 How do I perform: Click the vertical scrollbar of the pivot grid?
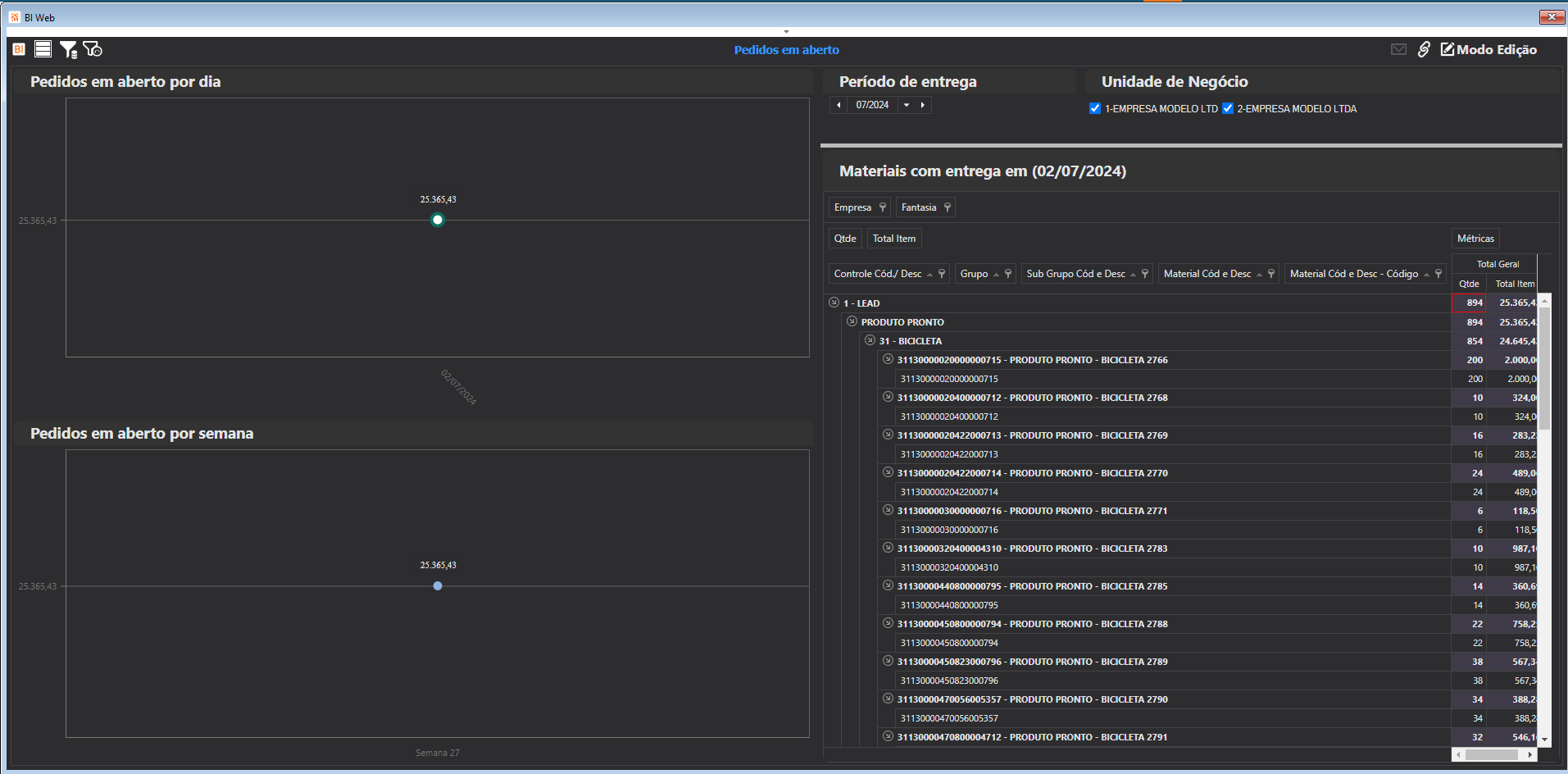pos(1544,369)
